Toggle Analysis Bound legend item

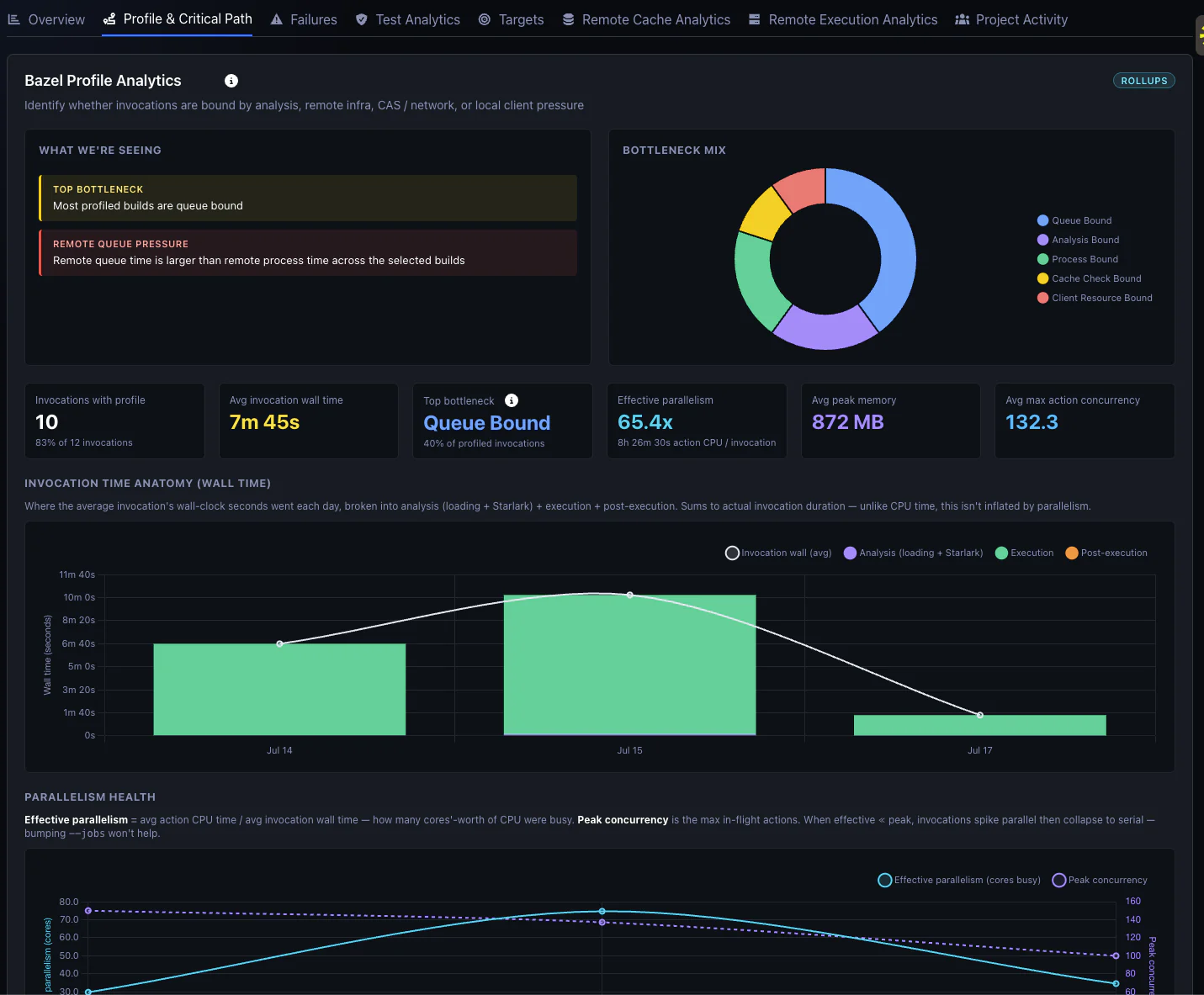point(1078,240)
